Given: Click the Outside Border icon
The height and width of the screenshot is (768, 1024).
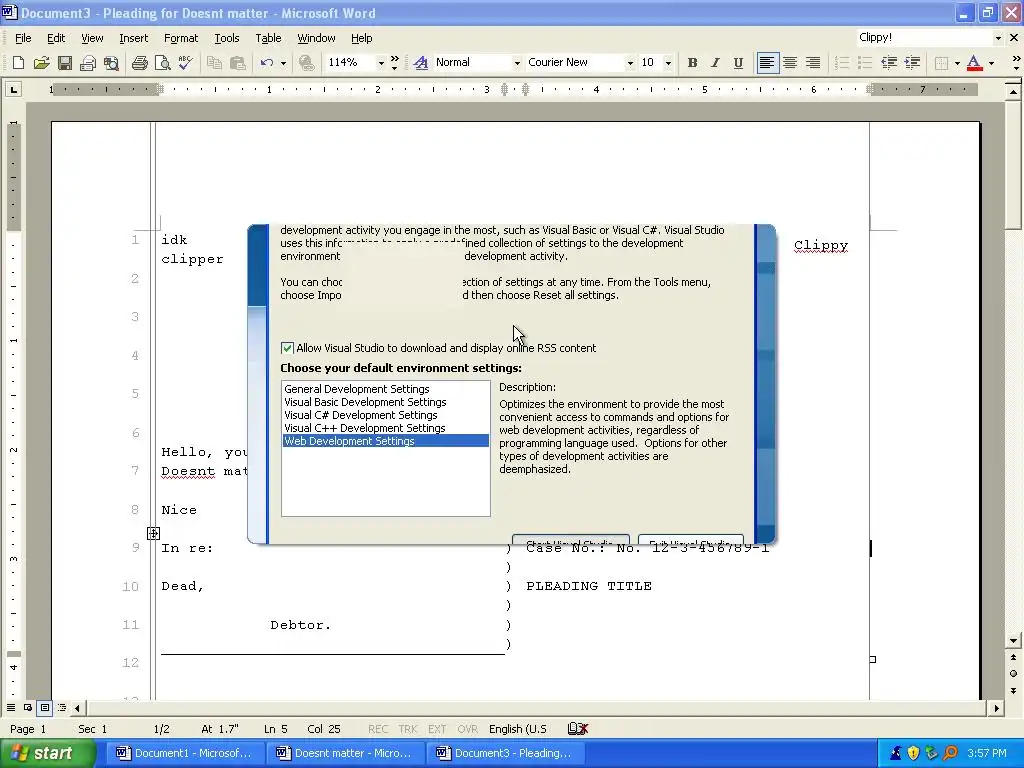Looking at the screenshot, I should (942, 63).
